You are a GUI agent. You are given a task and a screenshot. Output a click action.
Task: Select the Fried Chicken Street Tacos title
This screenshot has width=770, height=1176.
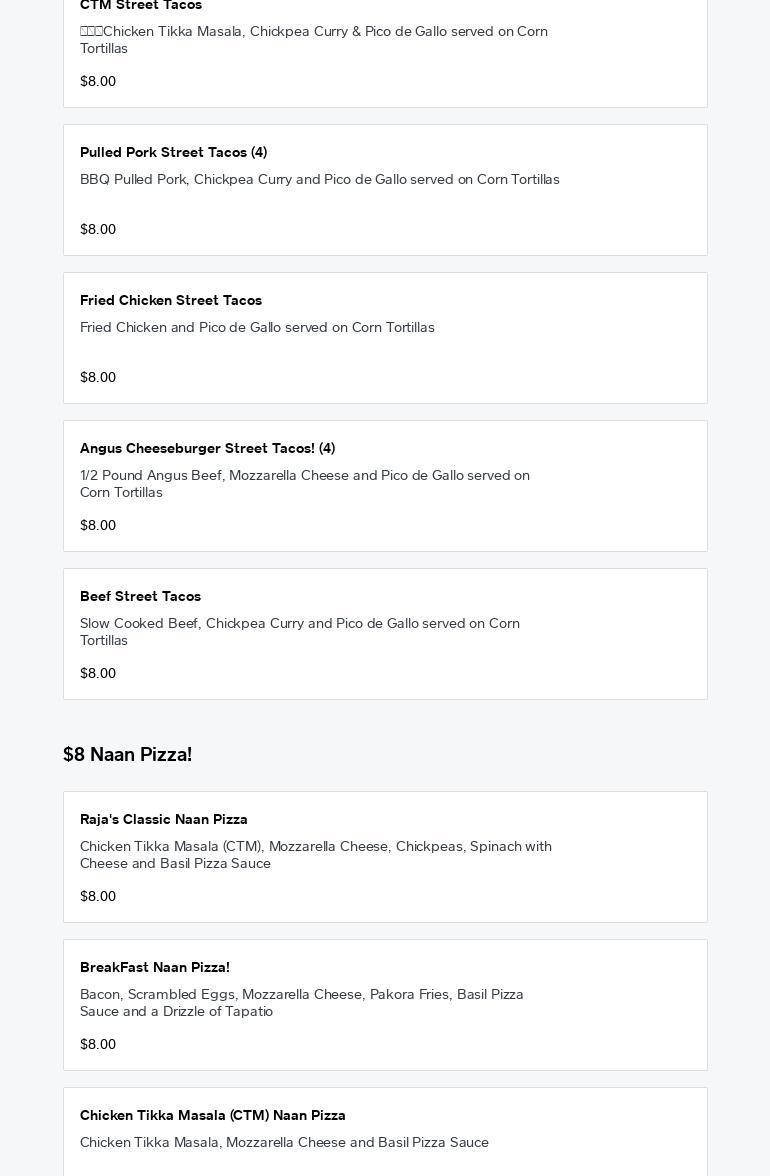click(x=171, y=300)
